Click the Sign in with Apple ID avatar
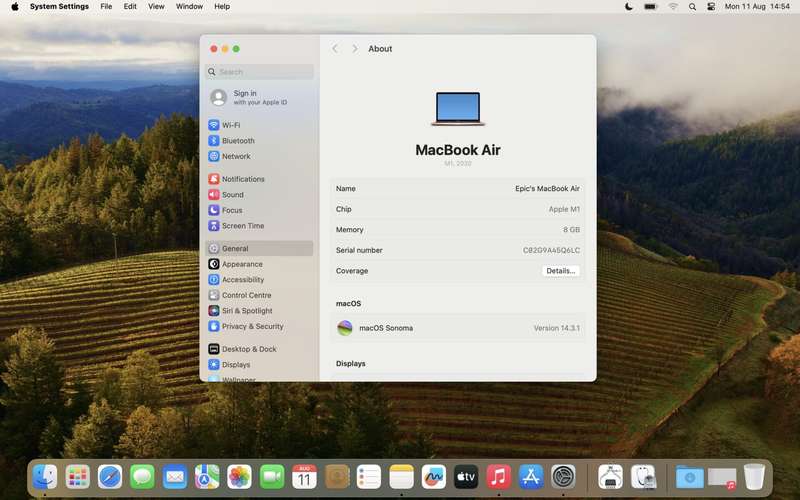The width and height of the screenshot is (800, 500). point(218,97)
